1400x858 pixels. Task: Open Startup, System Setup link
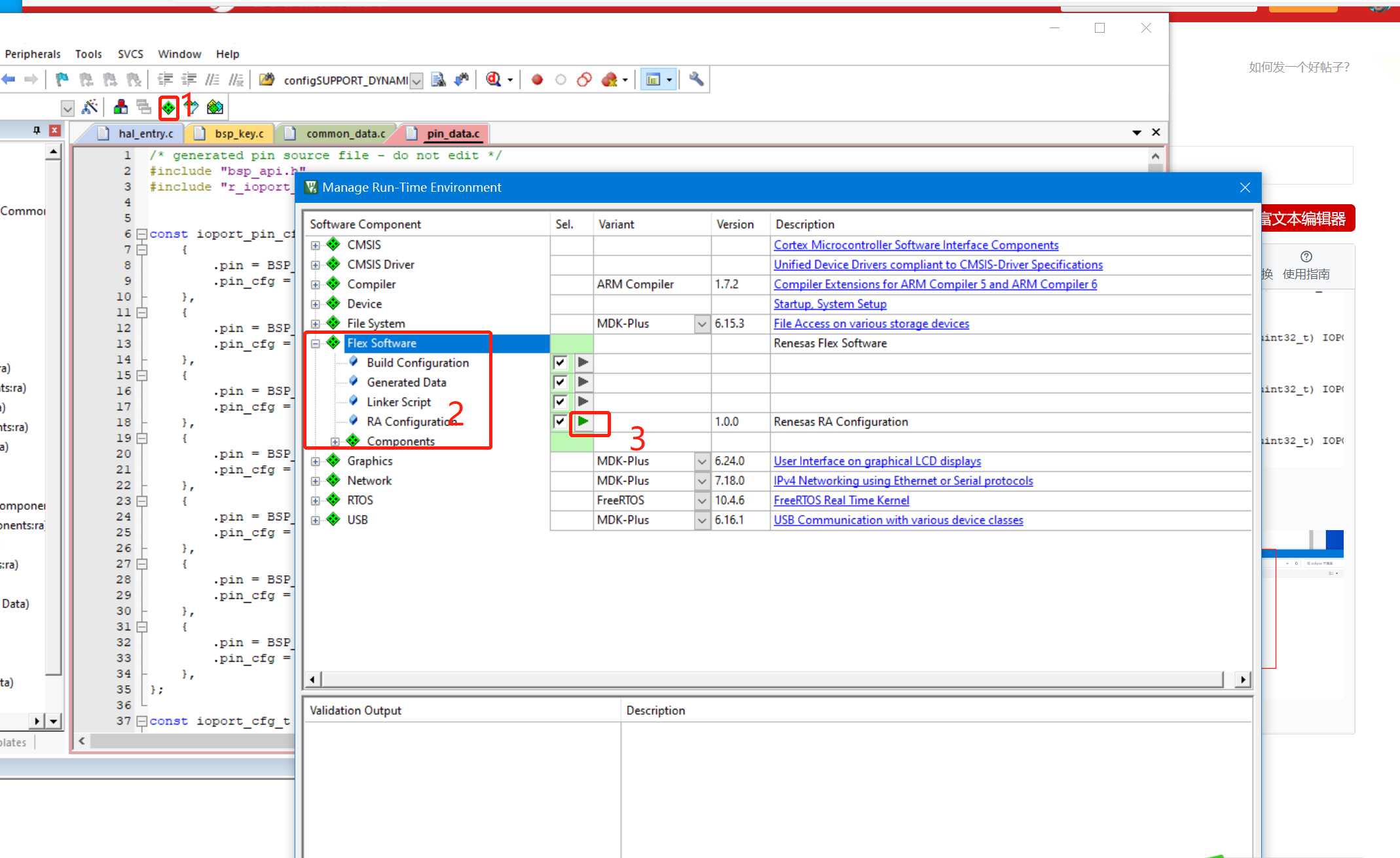pos(830,304)
